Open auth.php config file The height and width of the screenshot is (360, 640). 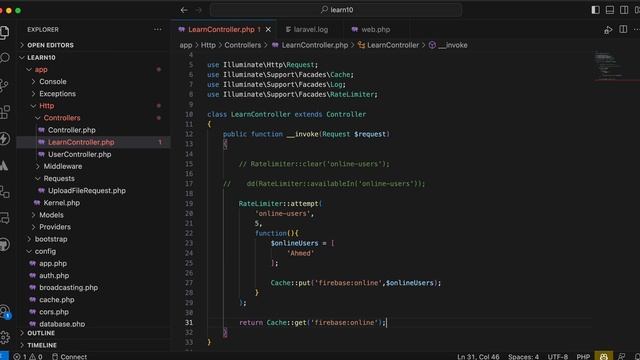(54, 276)
